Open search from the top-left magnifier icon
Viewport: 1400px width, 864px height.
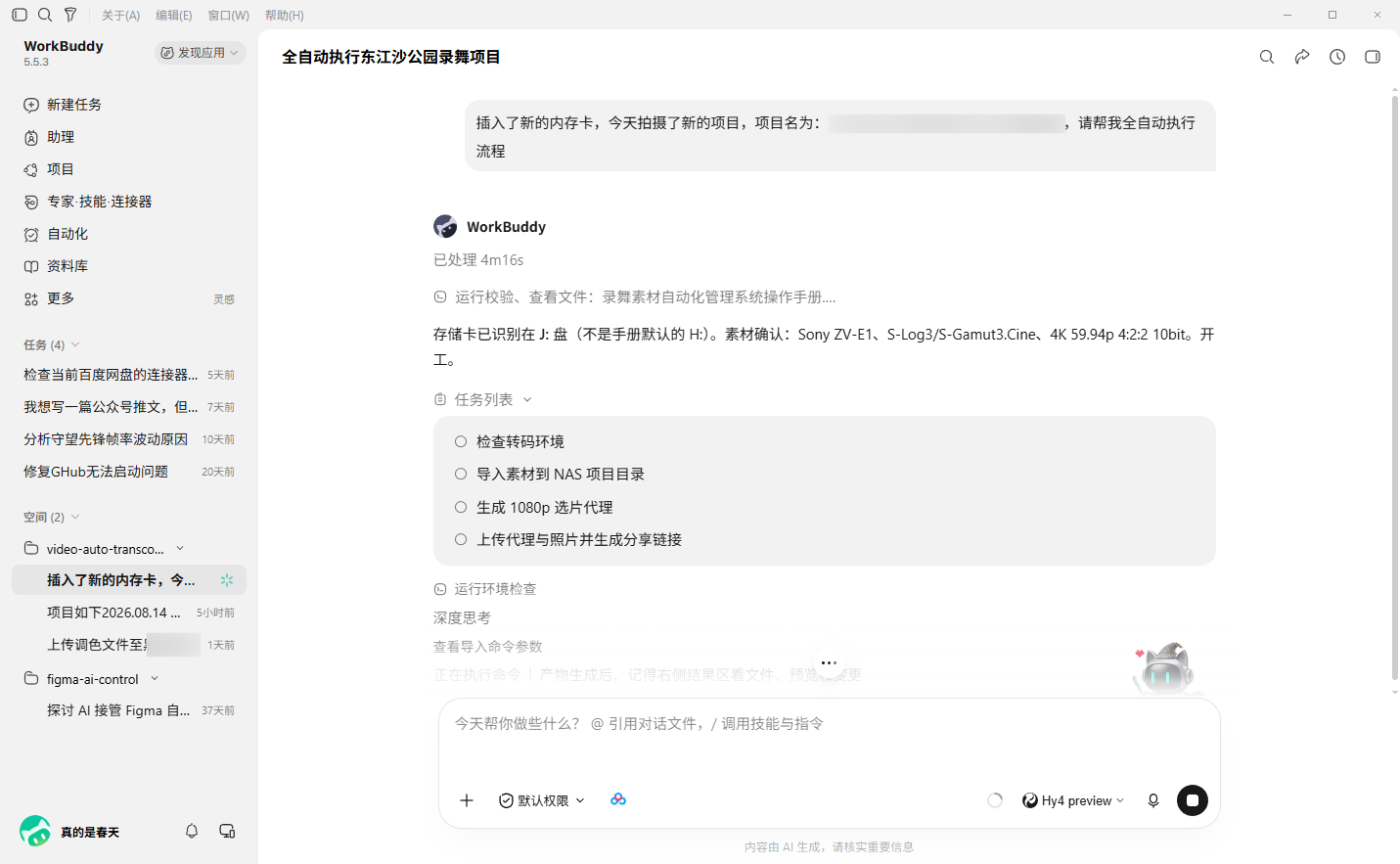(x=45, y=15)
